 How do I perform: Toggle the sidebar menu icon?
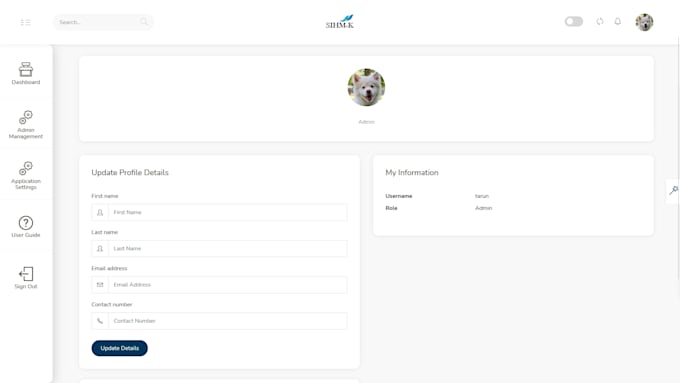click(x=26, y=22)
